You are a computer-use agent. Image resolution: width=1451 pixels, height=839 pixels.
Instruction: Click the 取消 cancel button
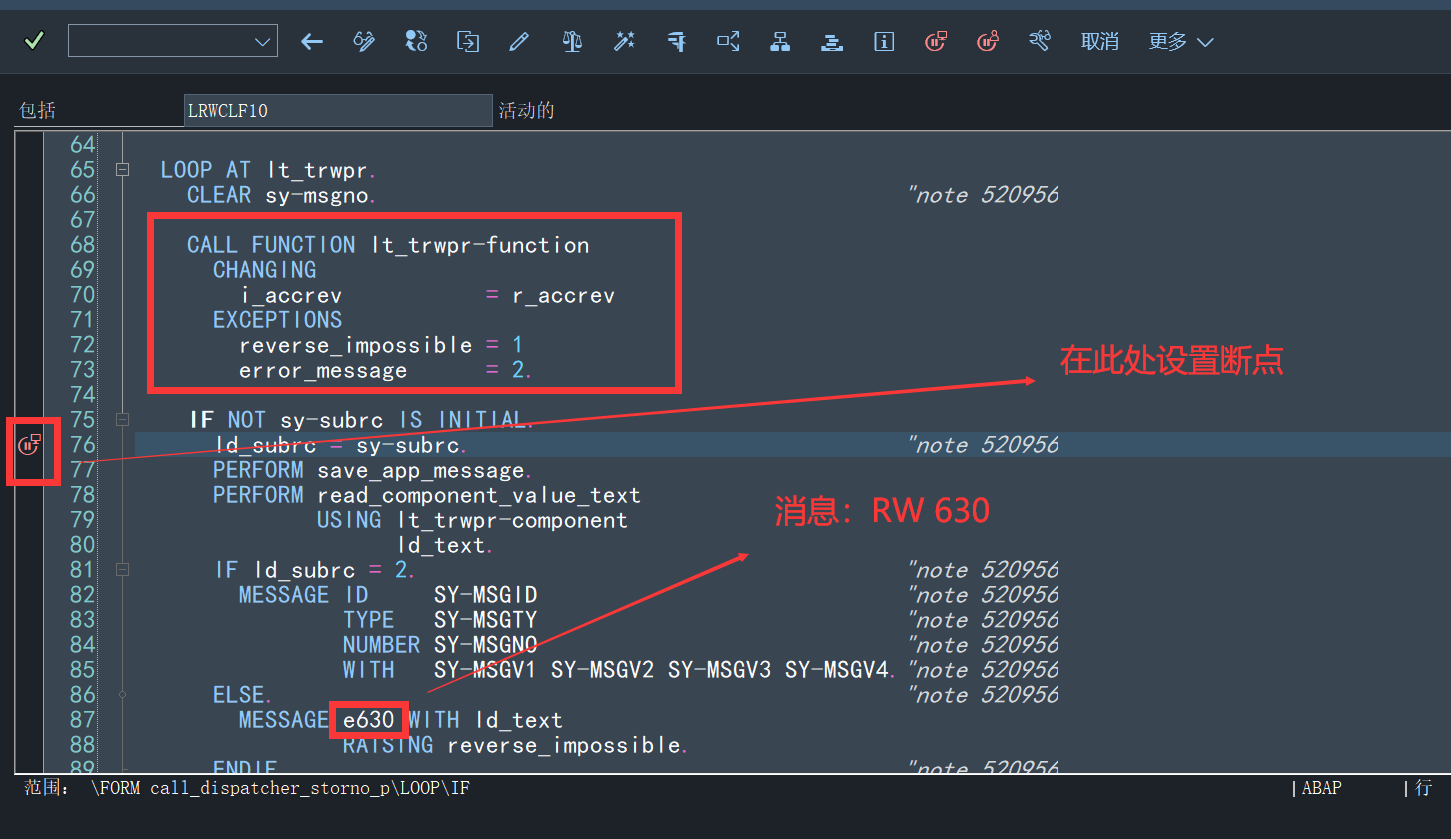(x=1100, y=41)
